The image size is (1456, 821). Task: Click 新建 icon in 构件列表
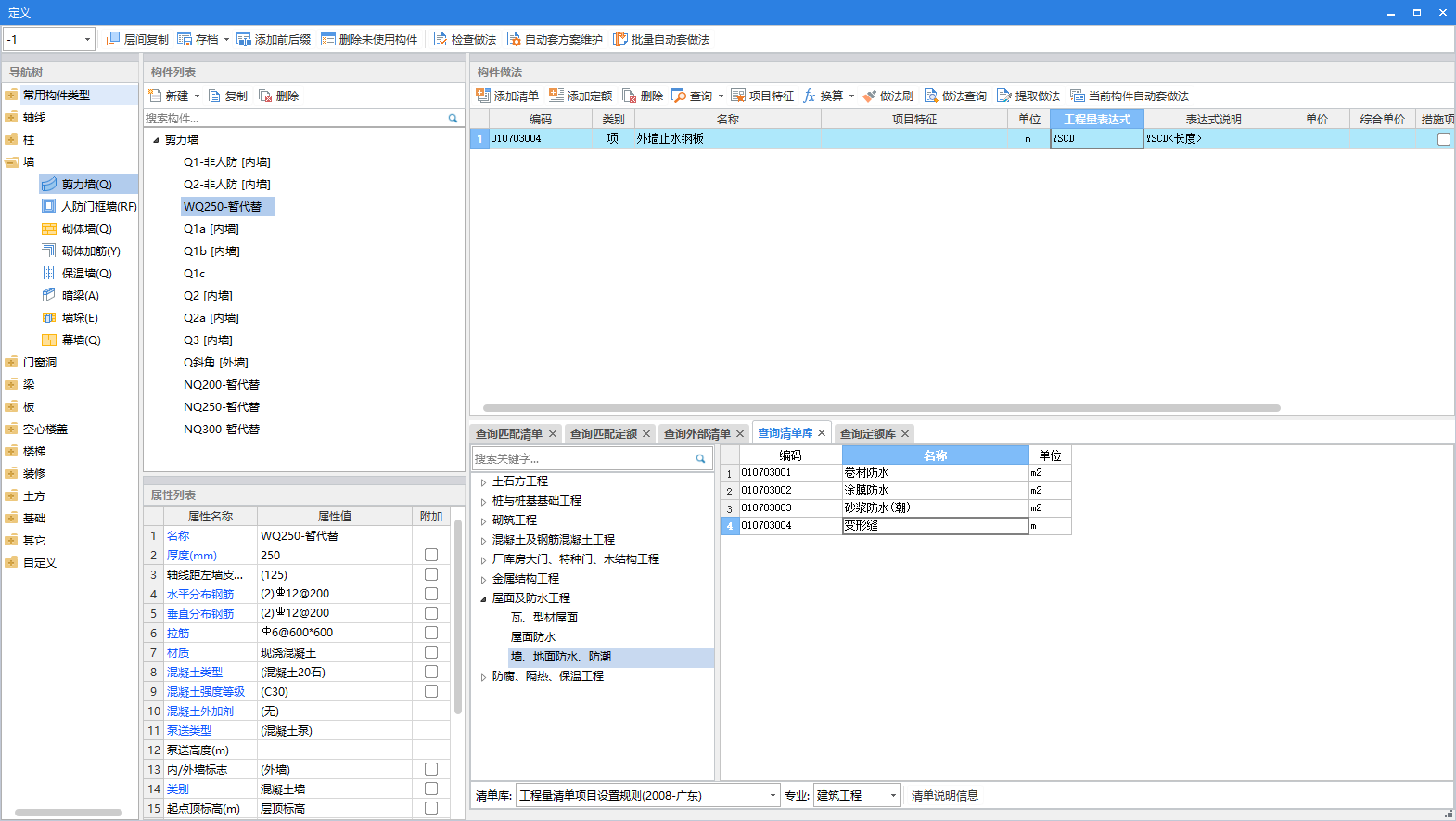155,96
